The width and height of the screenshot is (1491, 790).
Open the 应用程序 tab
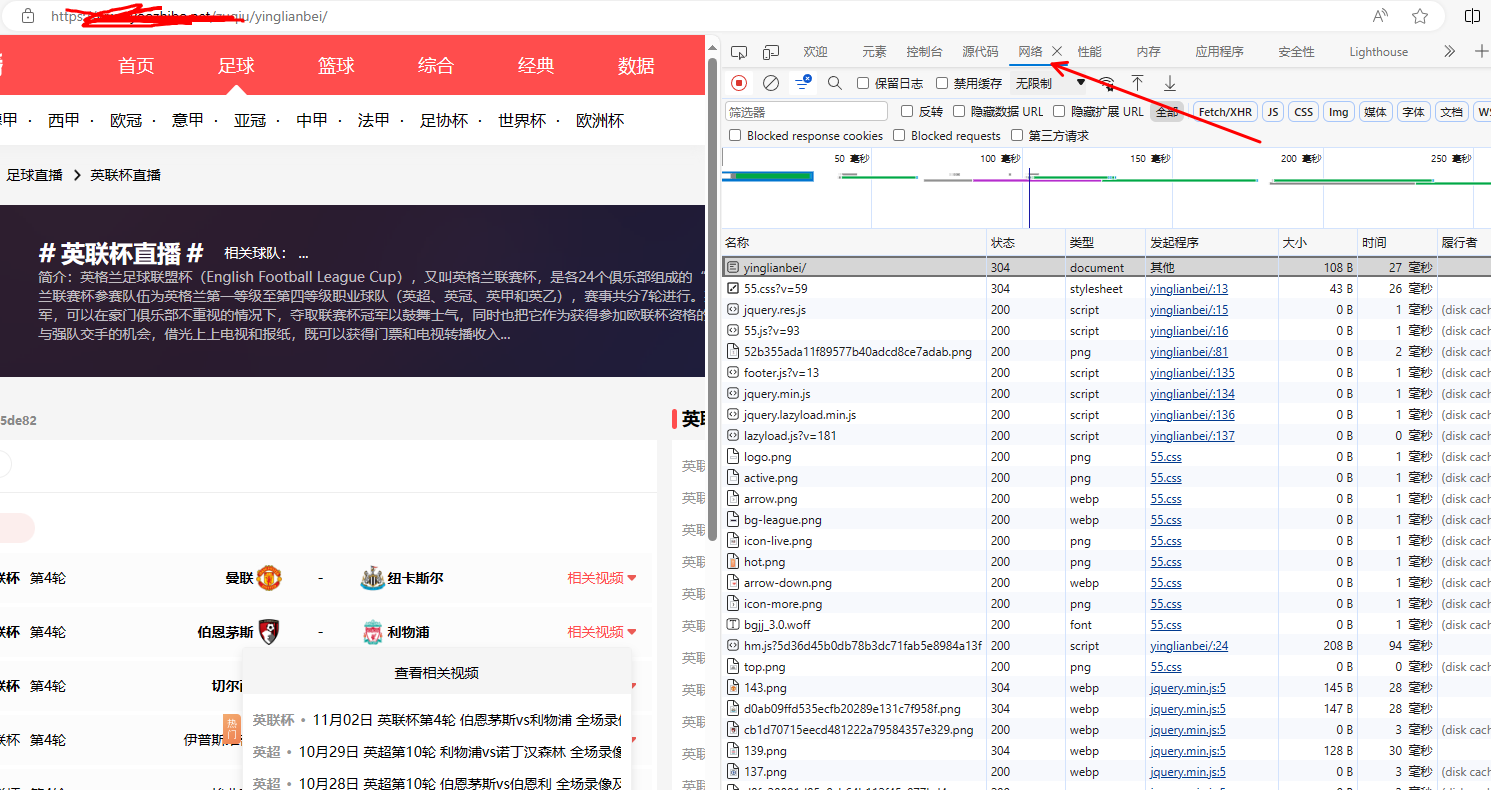coord(1219,52)
